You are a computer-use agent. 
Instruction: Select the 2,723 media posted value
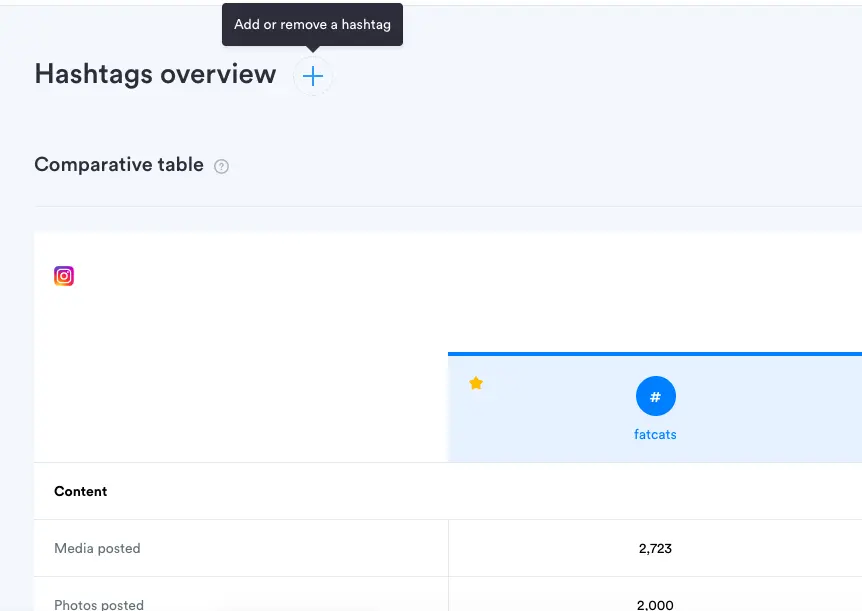655,549
